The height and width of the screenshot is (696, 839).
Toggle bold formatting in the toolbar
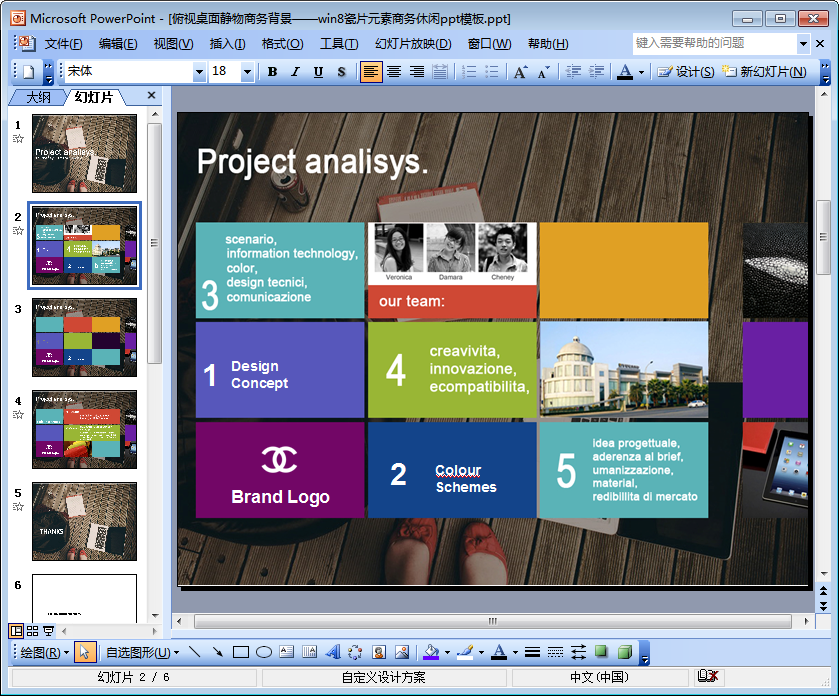point(272,72)
